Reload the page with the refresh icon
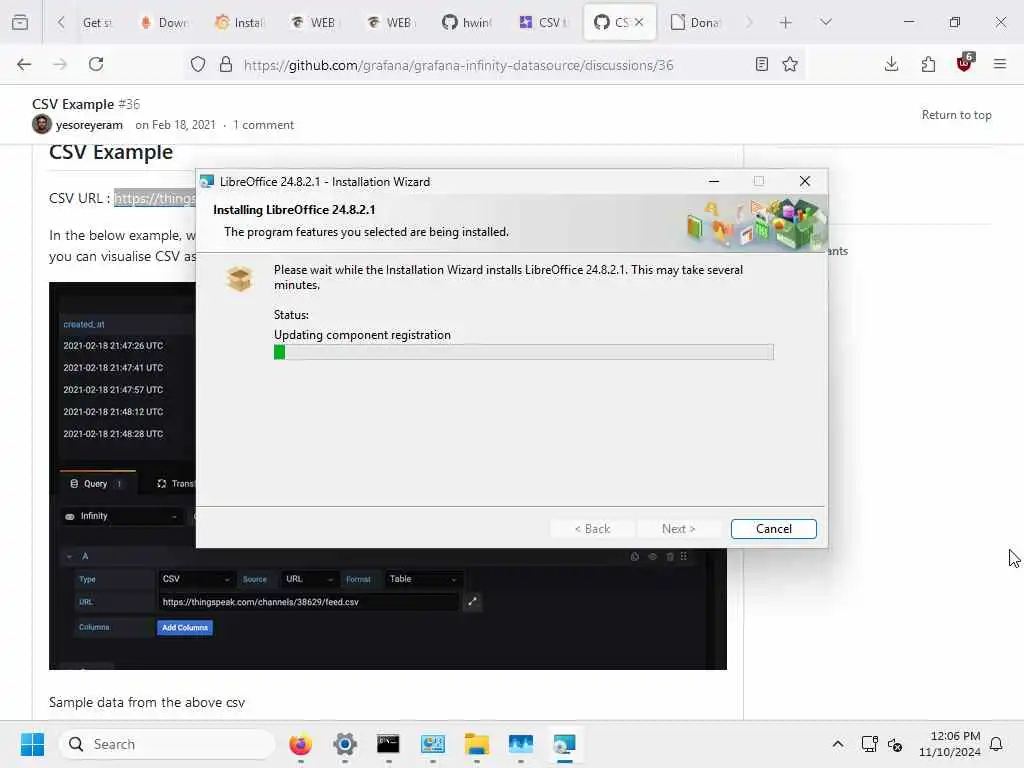The image size is (1024, 768). click(x=96, y=64)
